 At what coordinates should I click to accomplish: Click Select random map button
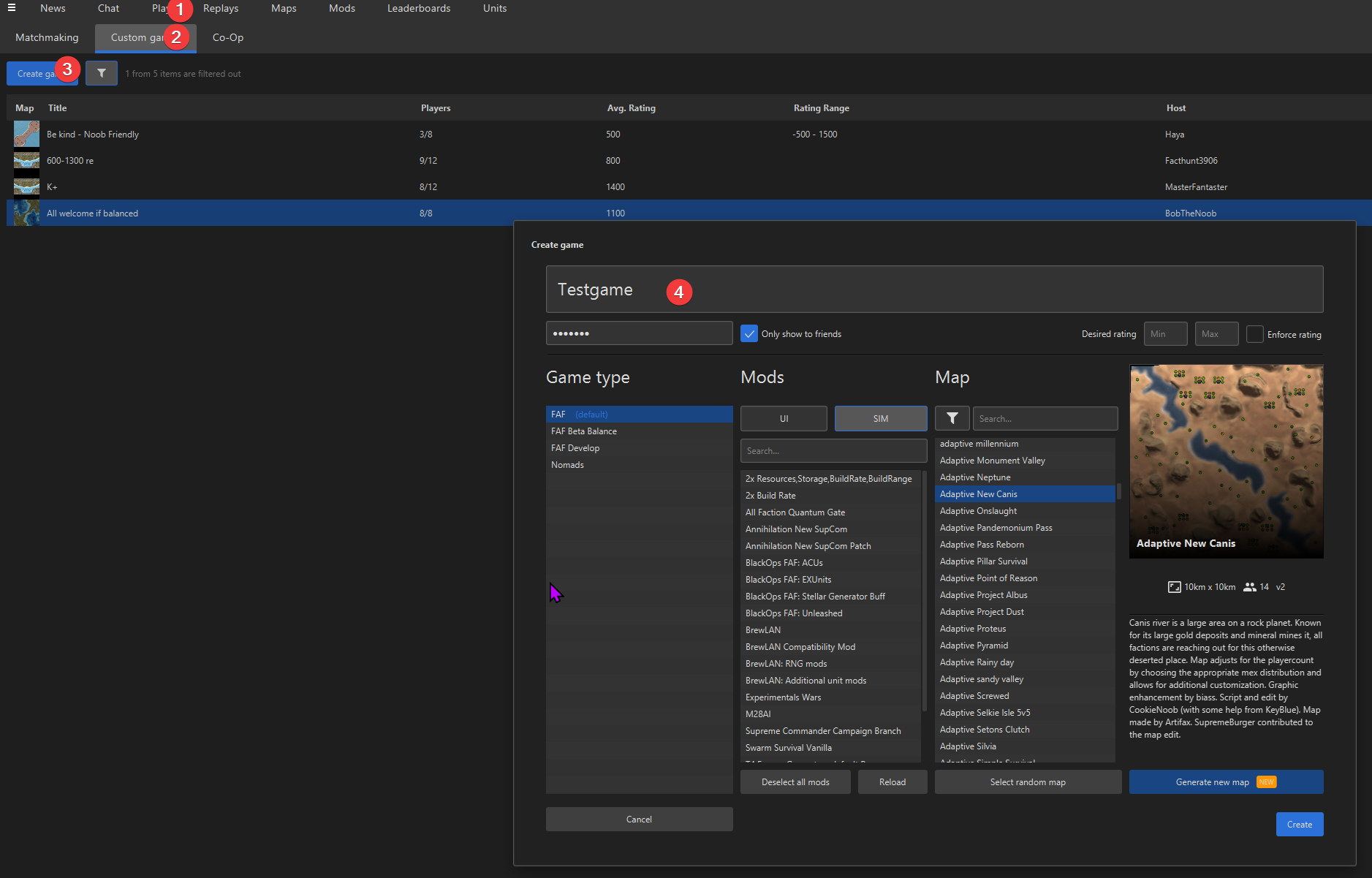point(1028,782)
